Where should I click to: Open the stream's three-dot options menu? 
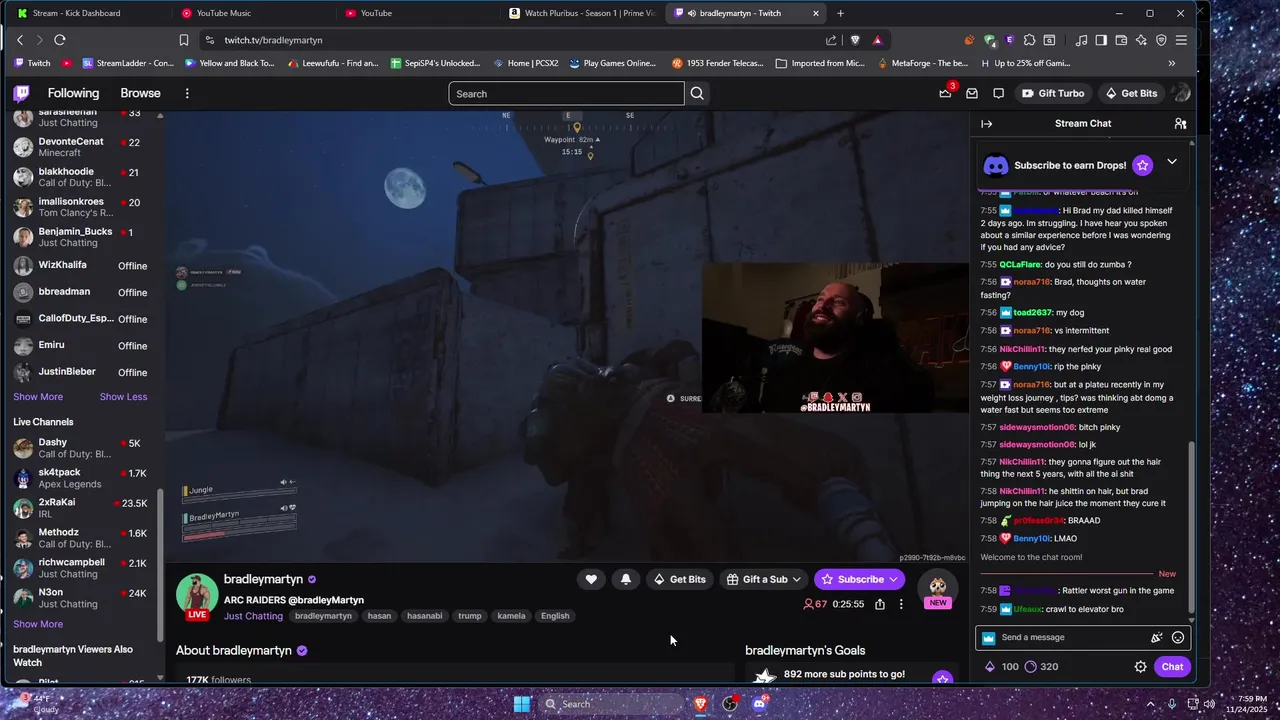[901, 604]
